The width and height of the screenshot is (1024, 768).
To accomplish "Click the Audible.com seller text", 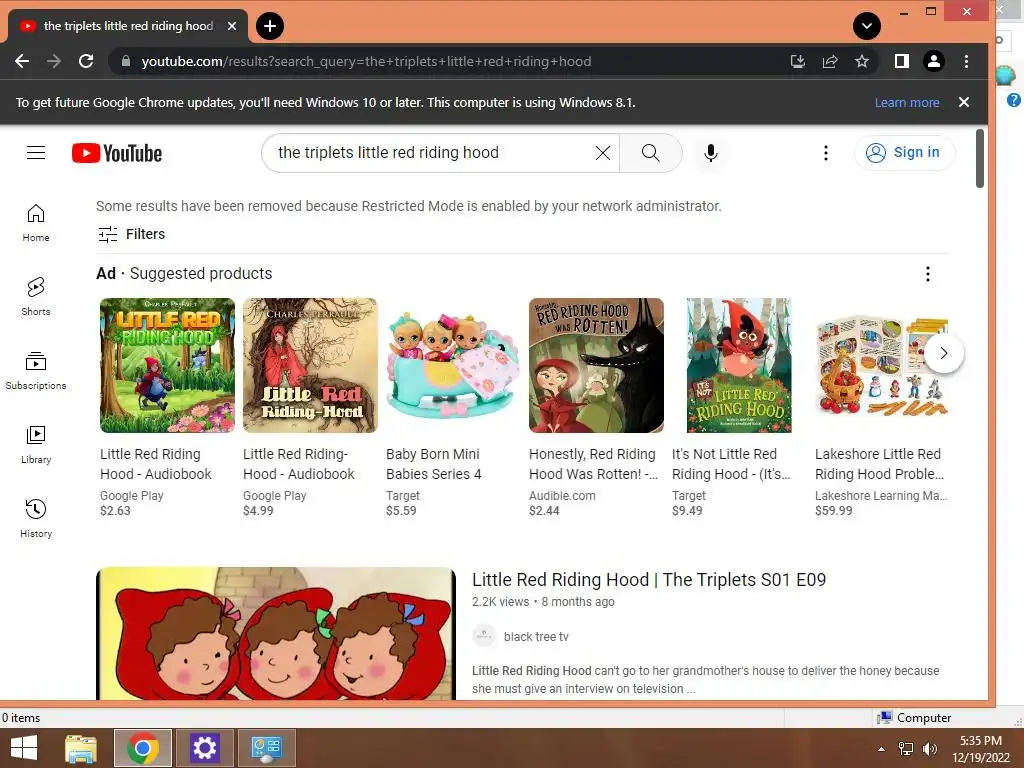I will (x=562, y=496).
